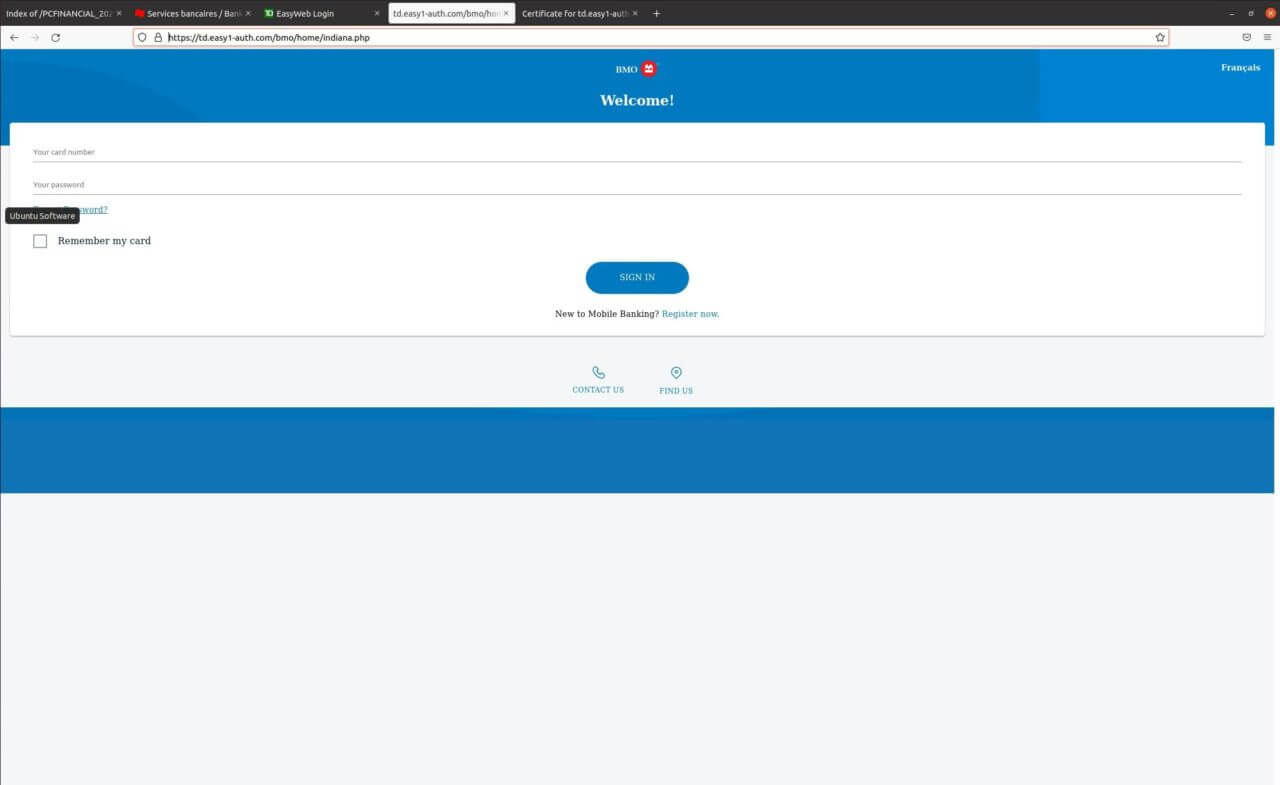
Task: Click the Find Us location pin icon
Action: pos(676,373)
